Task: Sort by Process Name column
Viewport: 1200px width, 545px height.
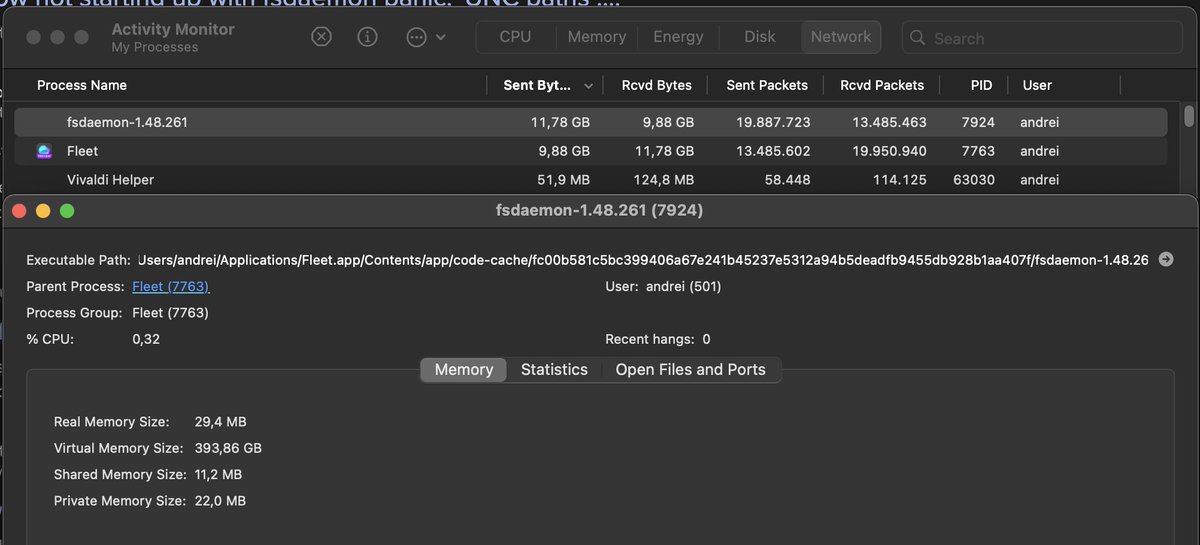Action: (82, 85)
